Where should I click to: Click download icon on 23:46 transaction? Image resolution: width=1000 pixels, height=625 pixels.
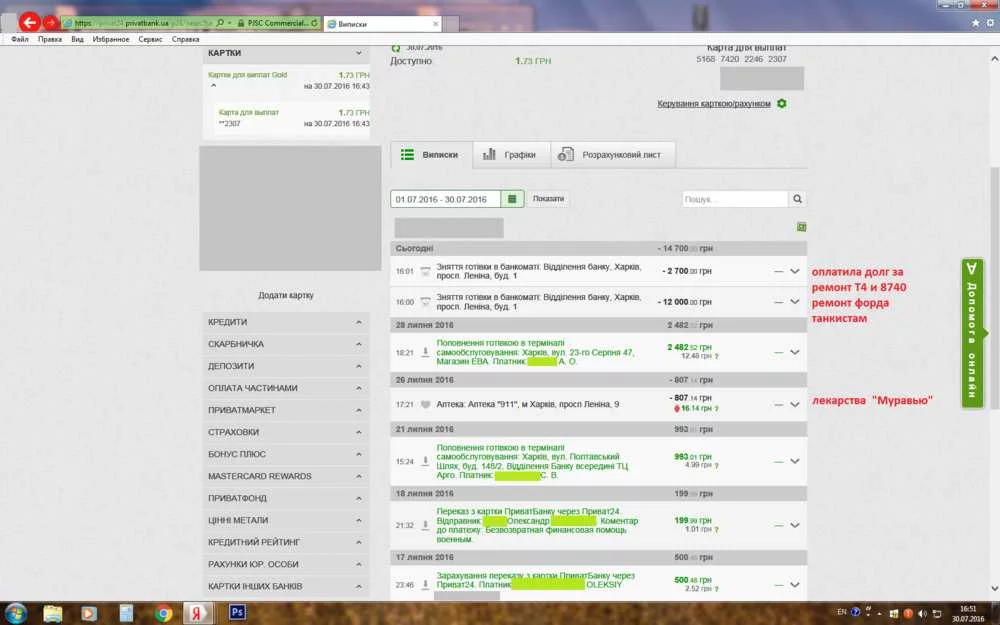tap(425, 585)
